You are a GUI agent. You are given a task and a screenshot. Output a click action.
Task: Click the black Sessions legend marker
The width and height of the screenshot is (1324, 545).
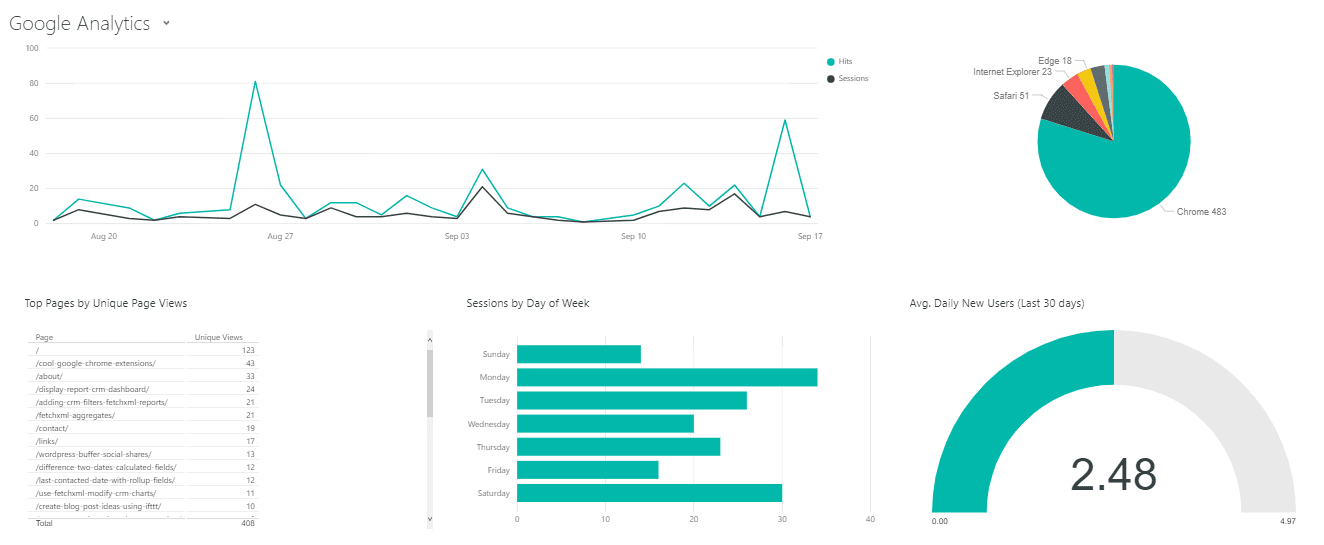830,78
